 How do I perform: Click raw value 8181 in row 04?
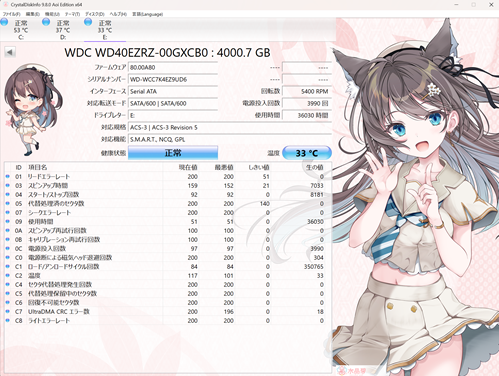(317, 194)
